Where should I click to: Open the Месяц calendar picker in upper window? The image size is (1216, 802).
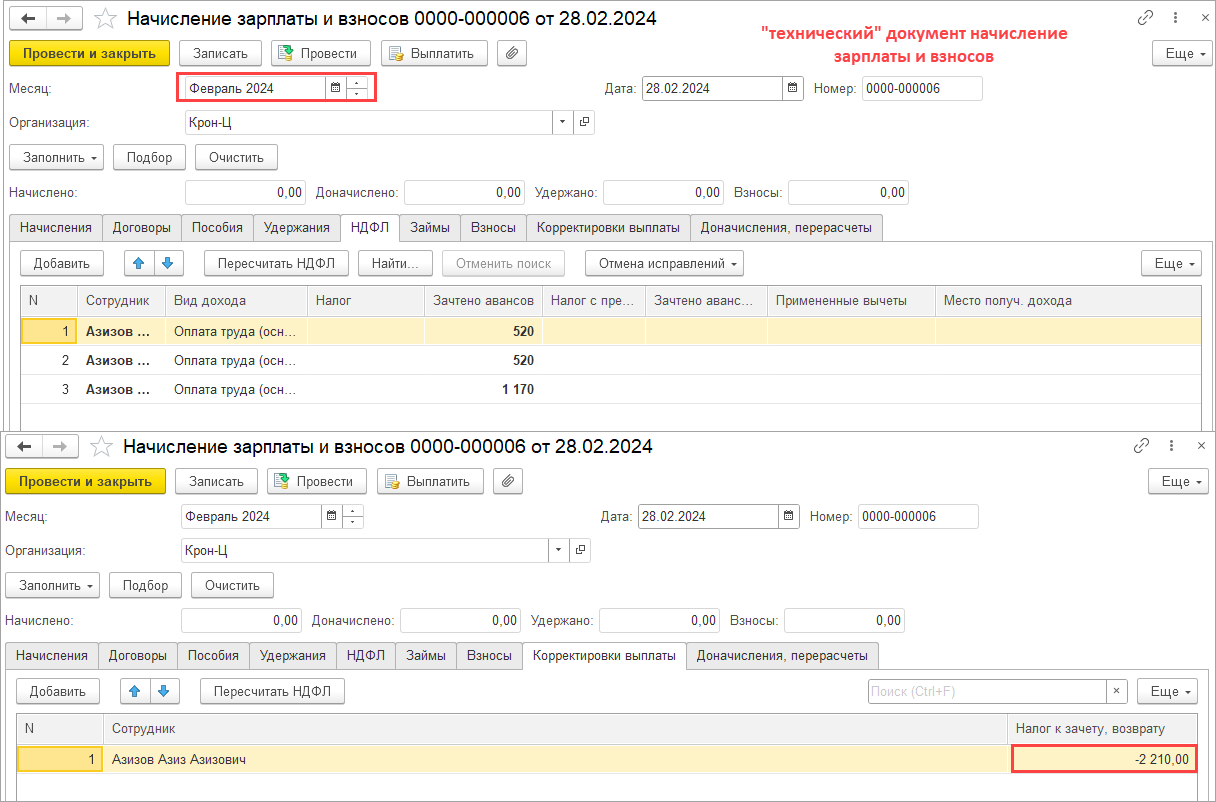336,88
